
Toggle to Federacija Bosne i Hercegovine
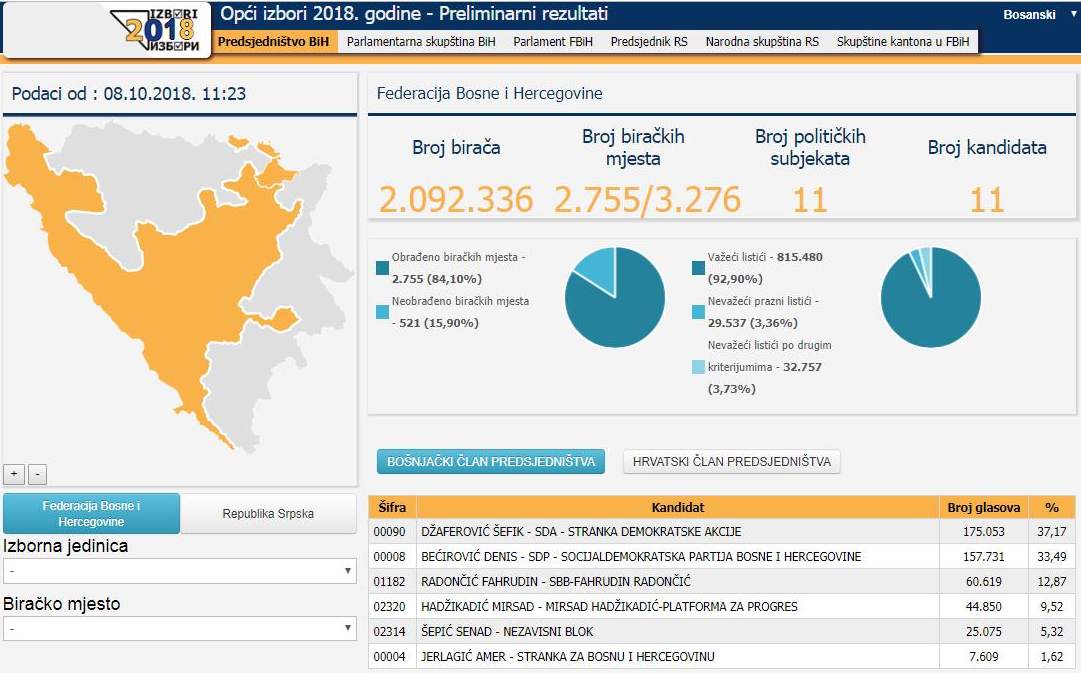click(x=92, y=514)
